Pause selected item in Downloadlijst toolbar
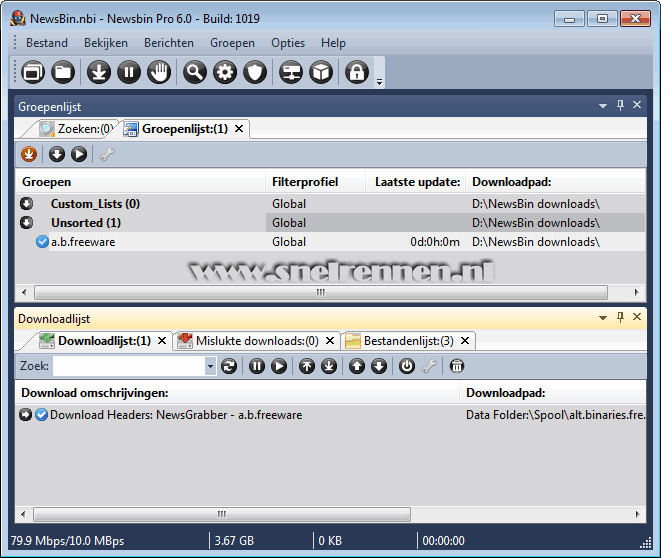Image resolution: width=661 pixels, height=558 pixels. click(257, 366)
